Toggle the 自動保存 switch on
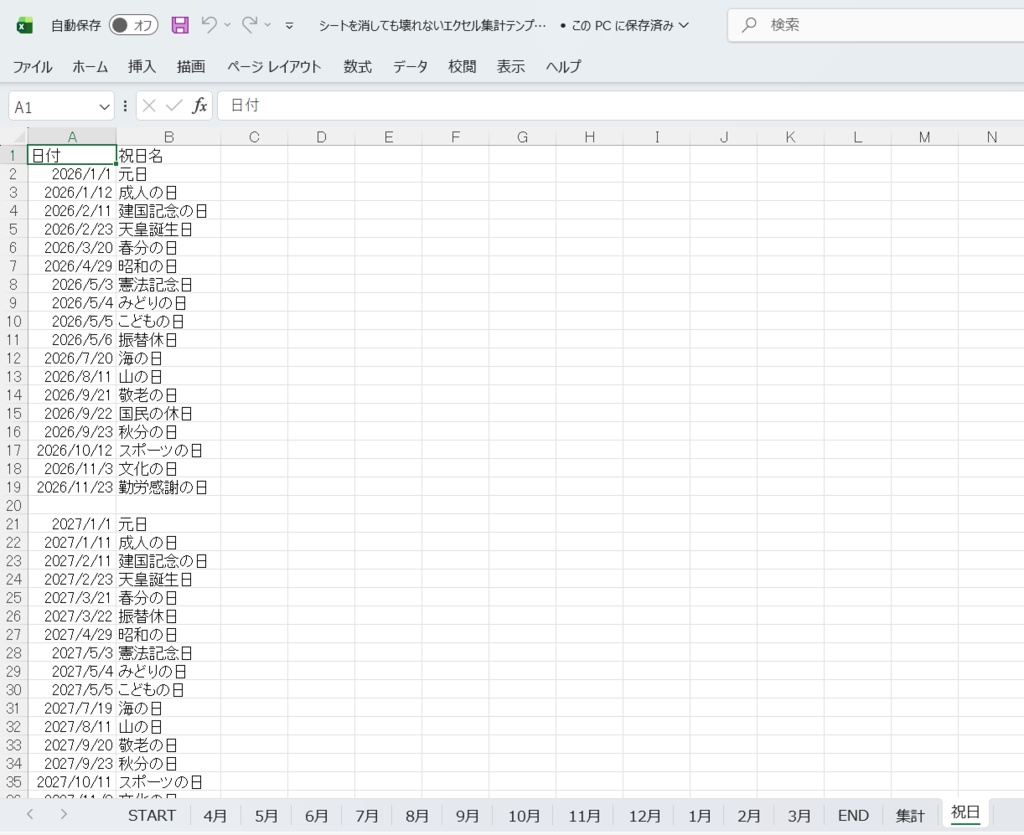Viewport: 1024px width, 835px height. tap(133, 25)
